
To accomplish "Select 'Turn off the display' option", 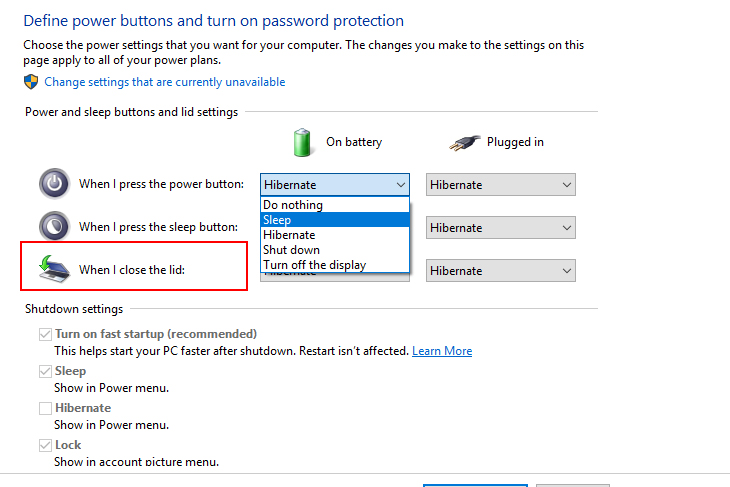I will (x=314, y=265).
